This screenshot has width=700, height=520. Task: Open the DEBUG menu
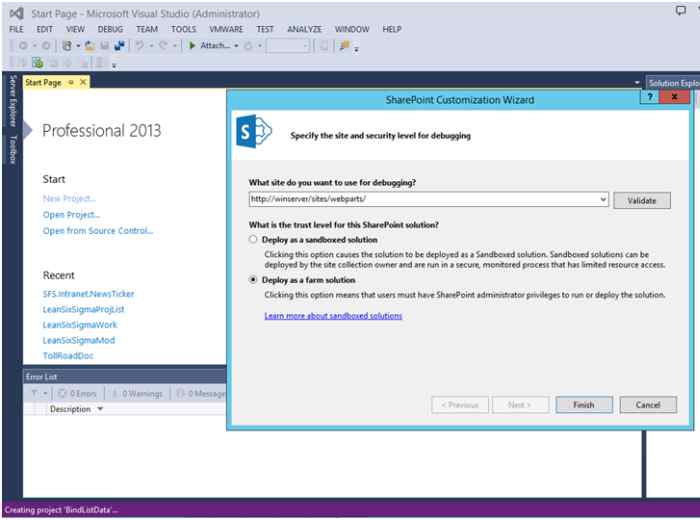[110, 29]
